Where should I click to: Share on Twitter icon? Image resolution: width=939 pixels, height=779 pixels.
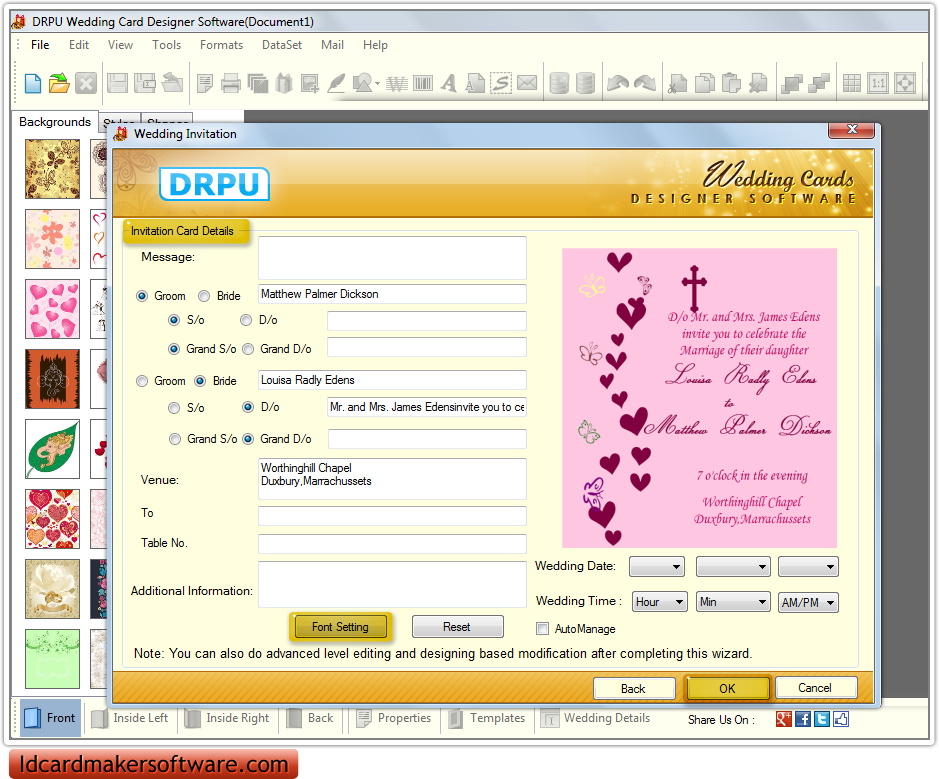point(822,719)
